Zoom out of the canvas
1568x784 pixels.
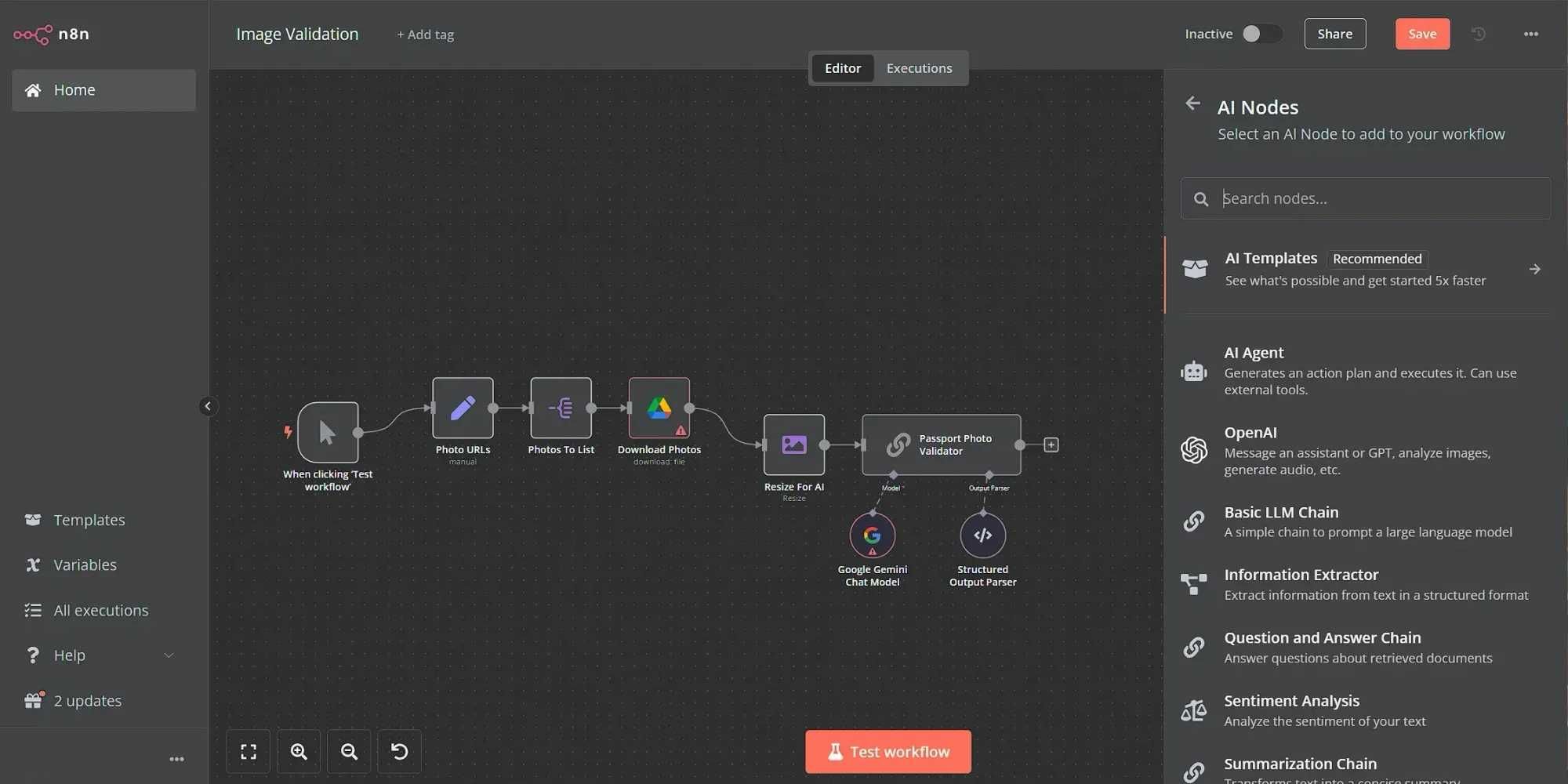click(x=349, y=752)
